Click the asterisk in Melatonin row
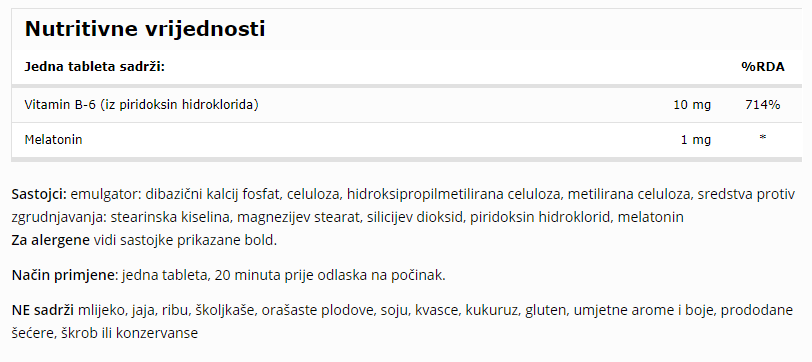 (763, 138)
